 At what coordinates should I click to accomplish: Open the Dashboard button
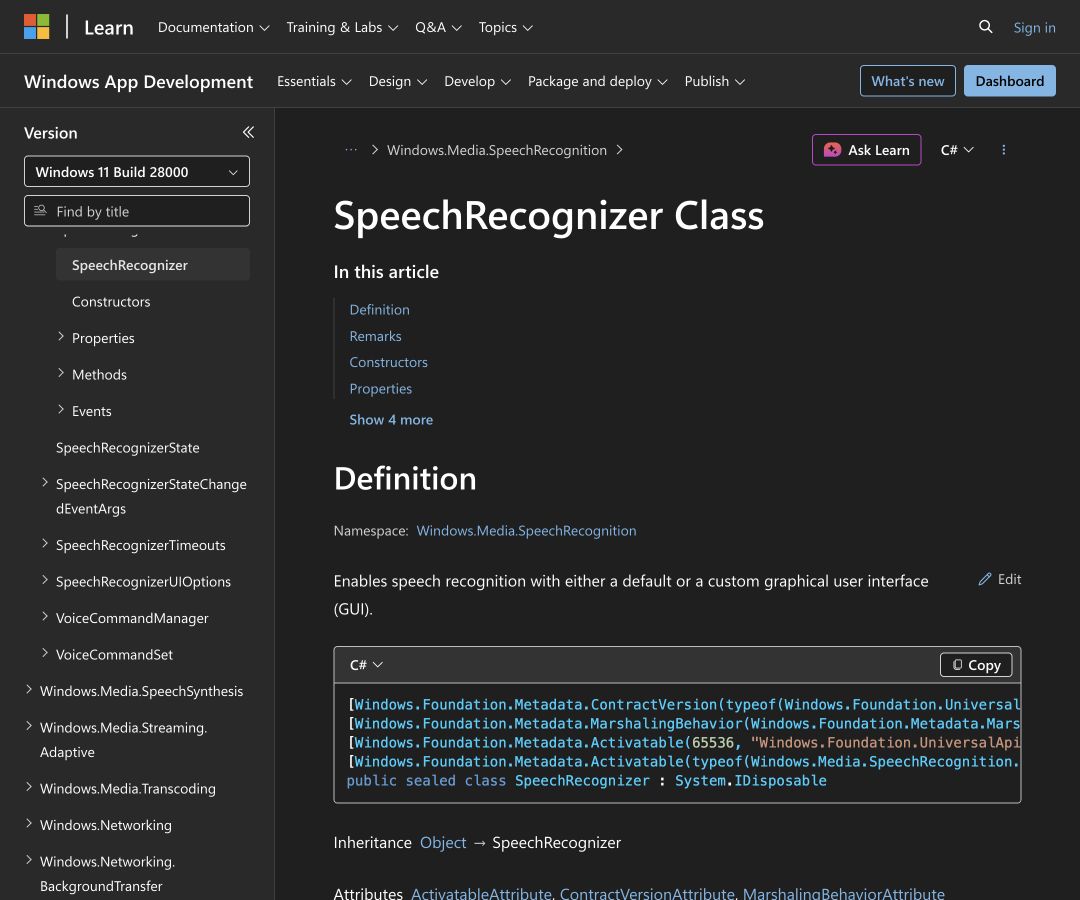click(1009, 81)
